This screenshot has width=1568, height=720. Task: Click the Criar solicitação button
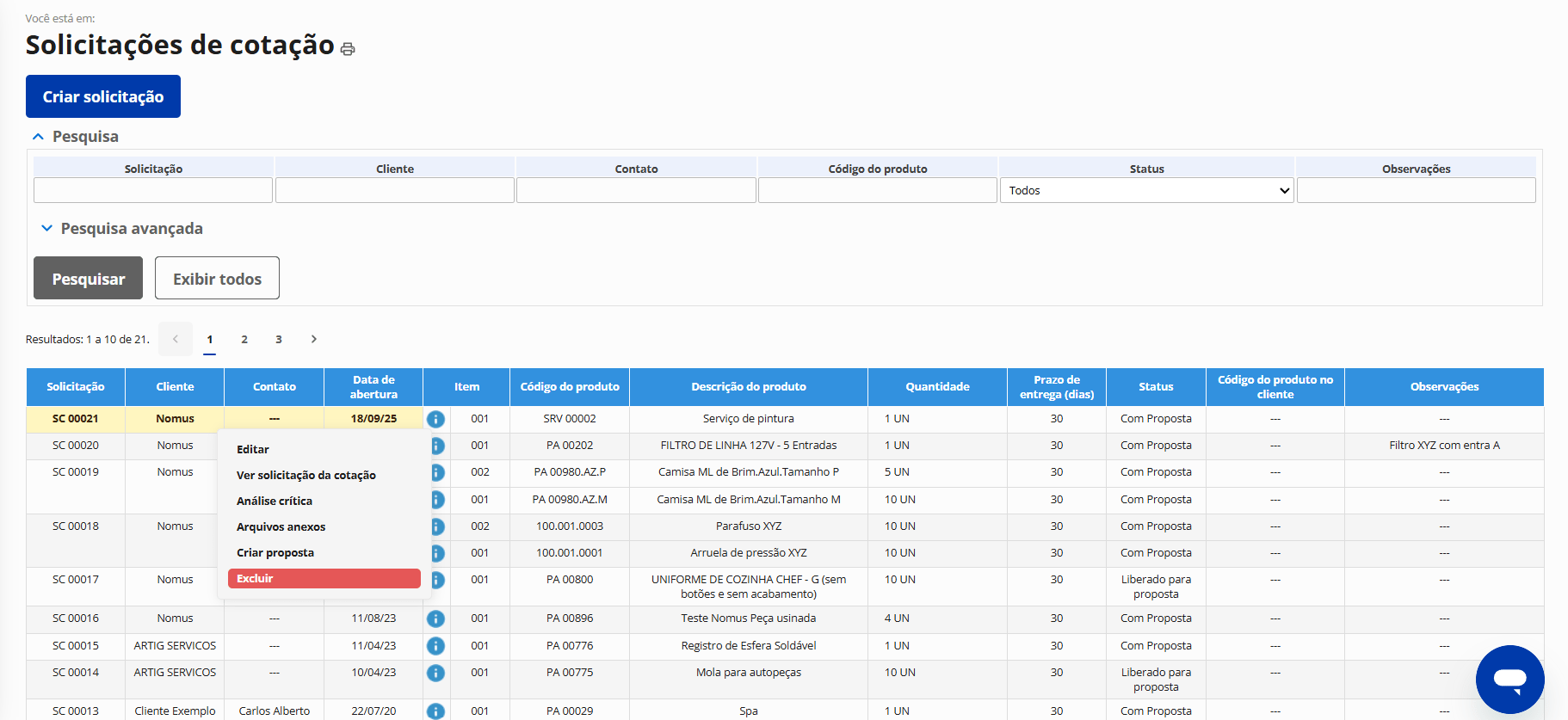(x=103, y=96)
